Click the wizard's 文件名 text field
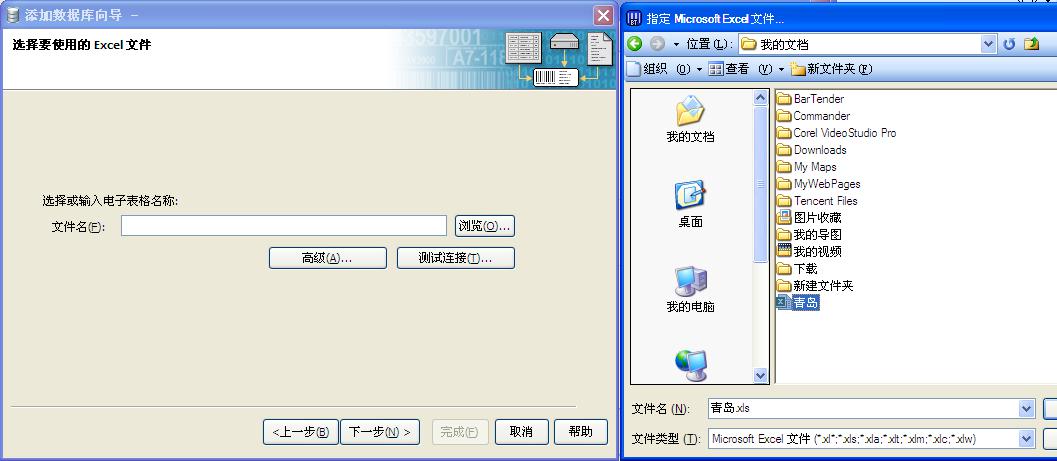1057x461 pixels. pyautogui.click(x=283, y=226)
